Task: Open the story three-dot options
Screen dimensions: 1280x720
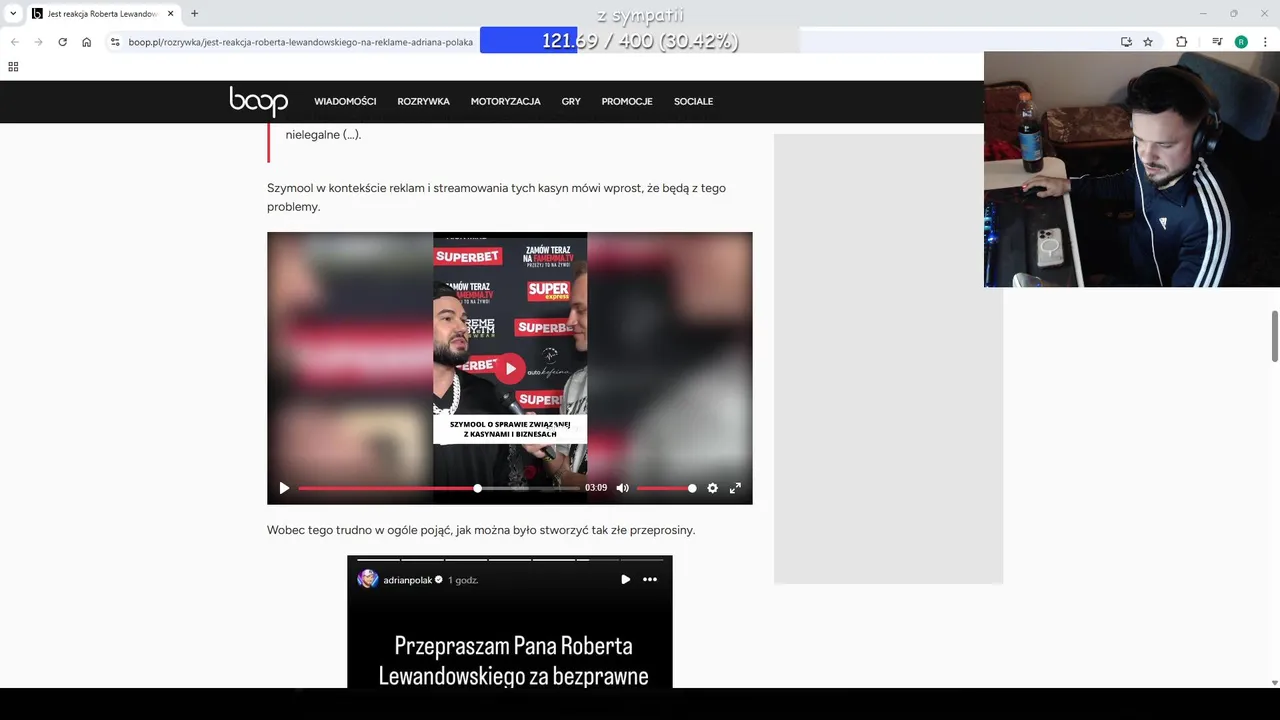Action: [650, 579]
